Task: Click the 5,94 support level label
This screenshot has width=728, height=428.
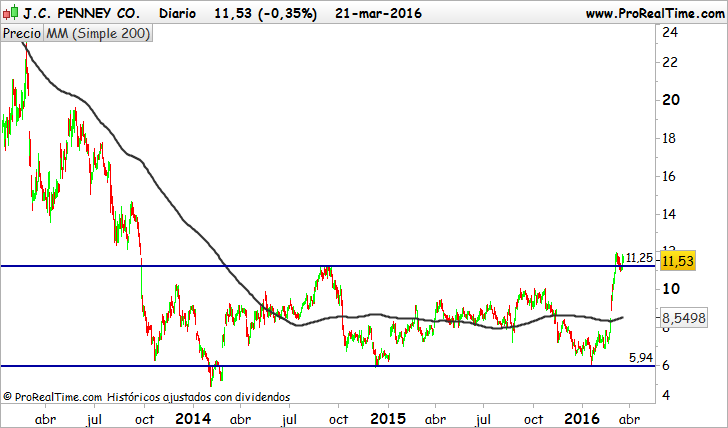Action: 641,357
